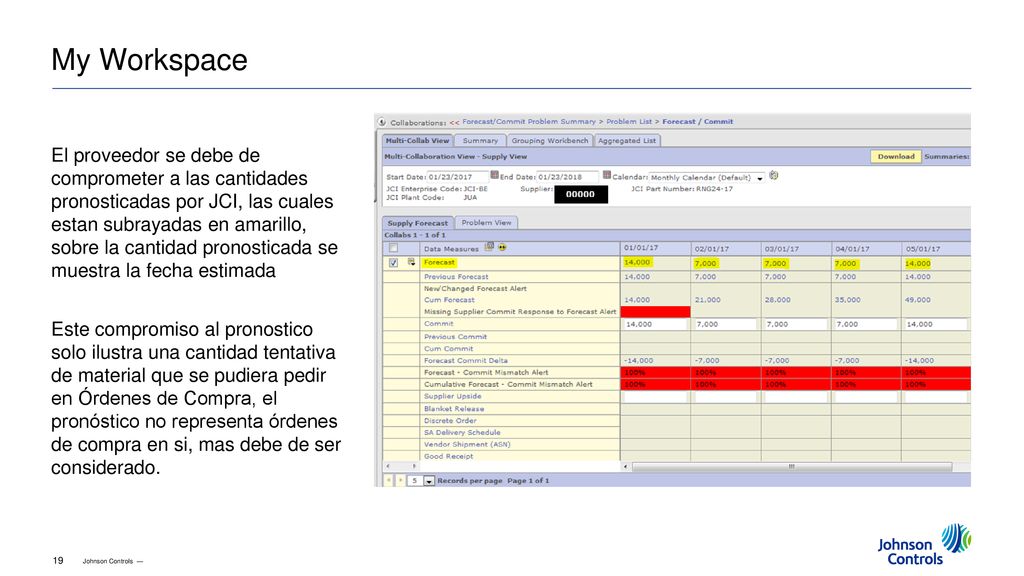Switch to the Problem View tab

click(x=487, y=223)
